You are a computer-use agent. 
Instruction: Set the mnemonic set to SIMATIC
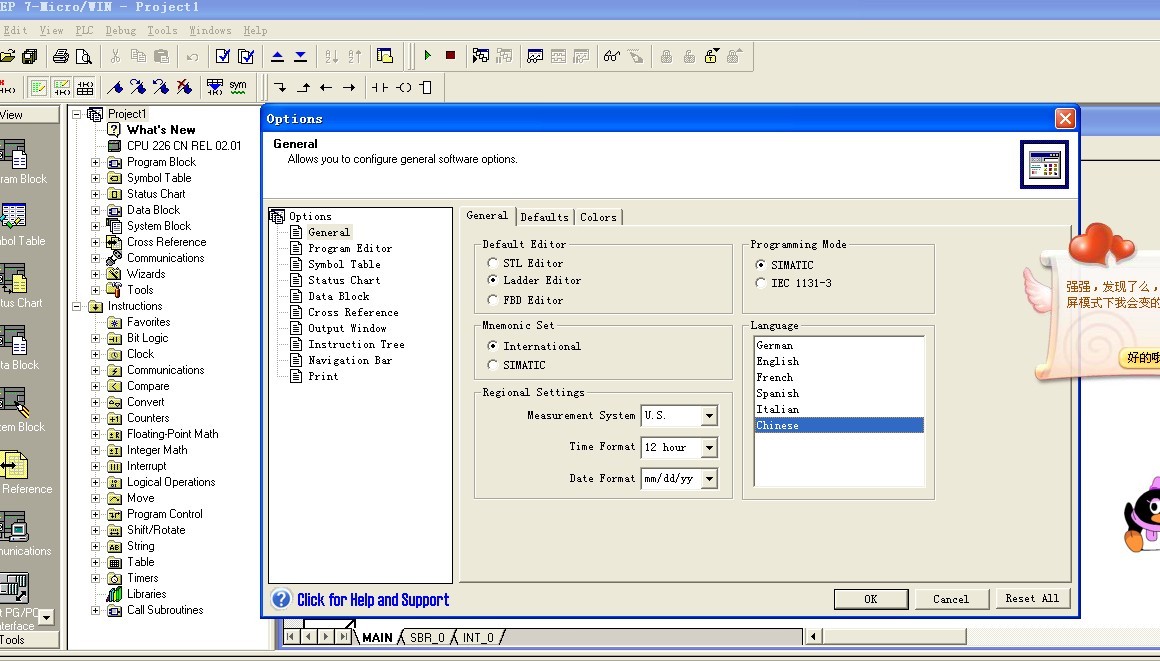(493, 365)
